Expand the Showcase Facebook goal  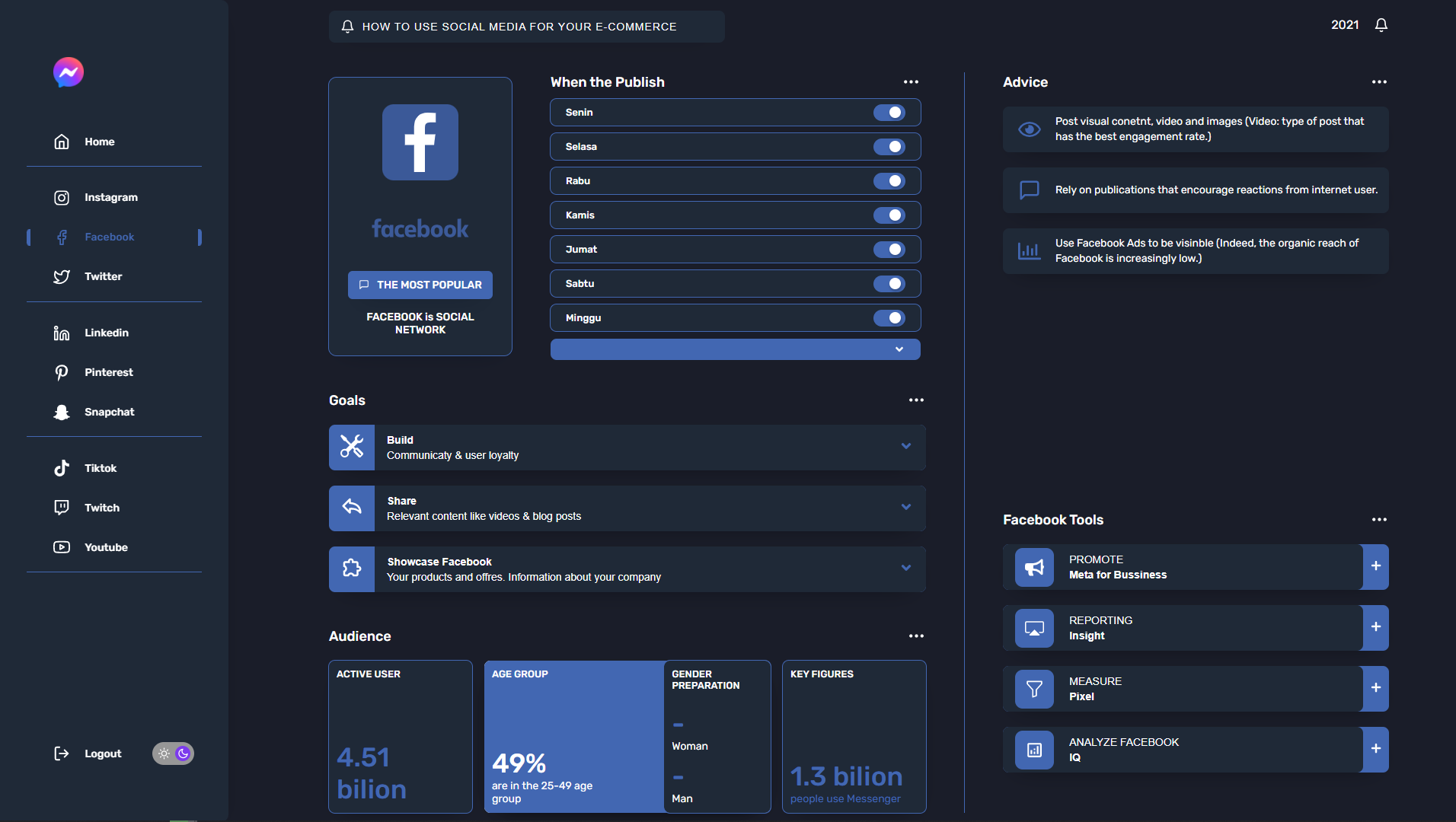pos(905,568)
